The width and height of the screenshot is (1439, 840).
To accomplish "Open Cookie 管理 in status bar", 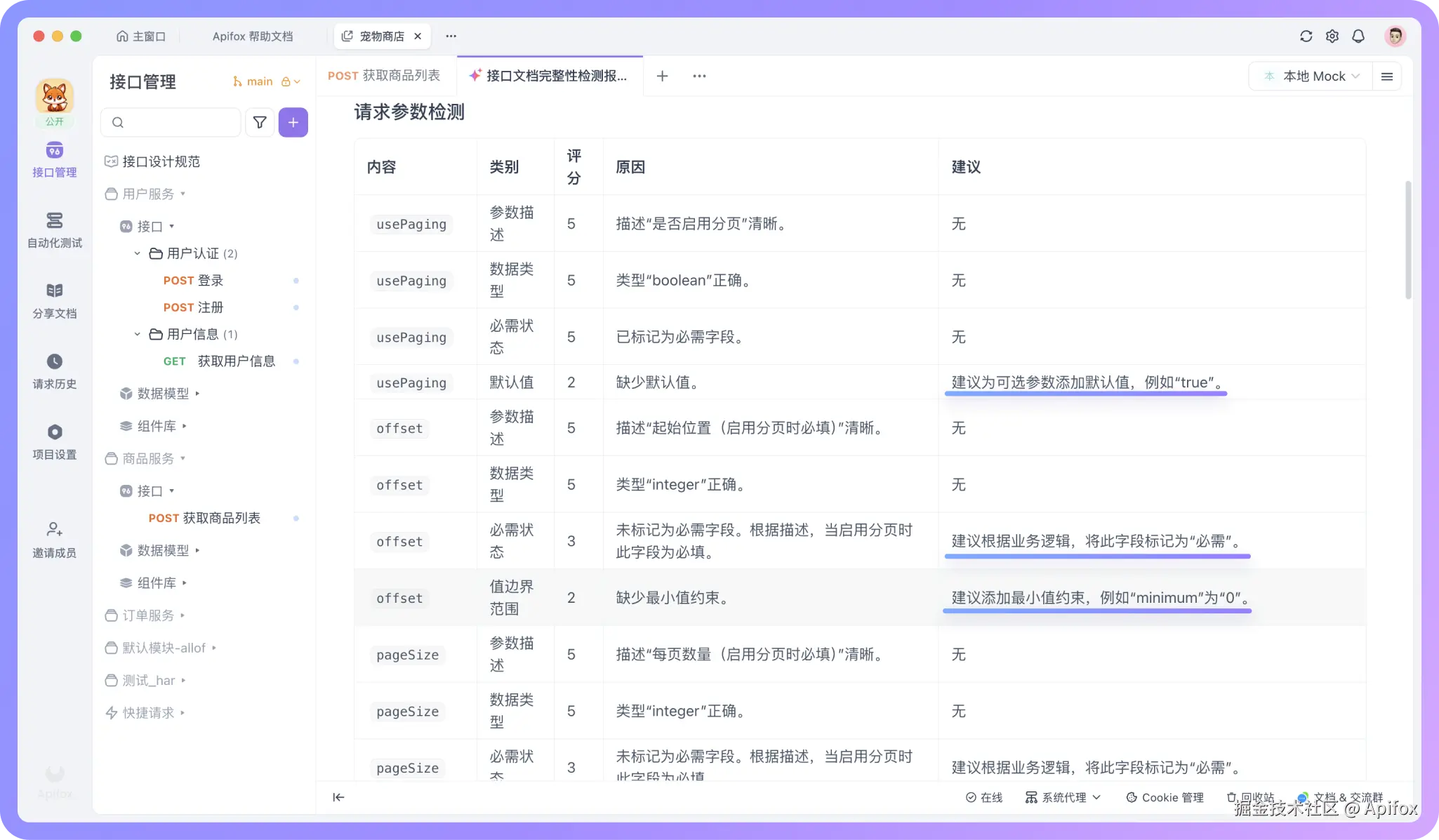I will pyautogui.click(x=1165, y=798).
